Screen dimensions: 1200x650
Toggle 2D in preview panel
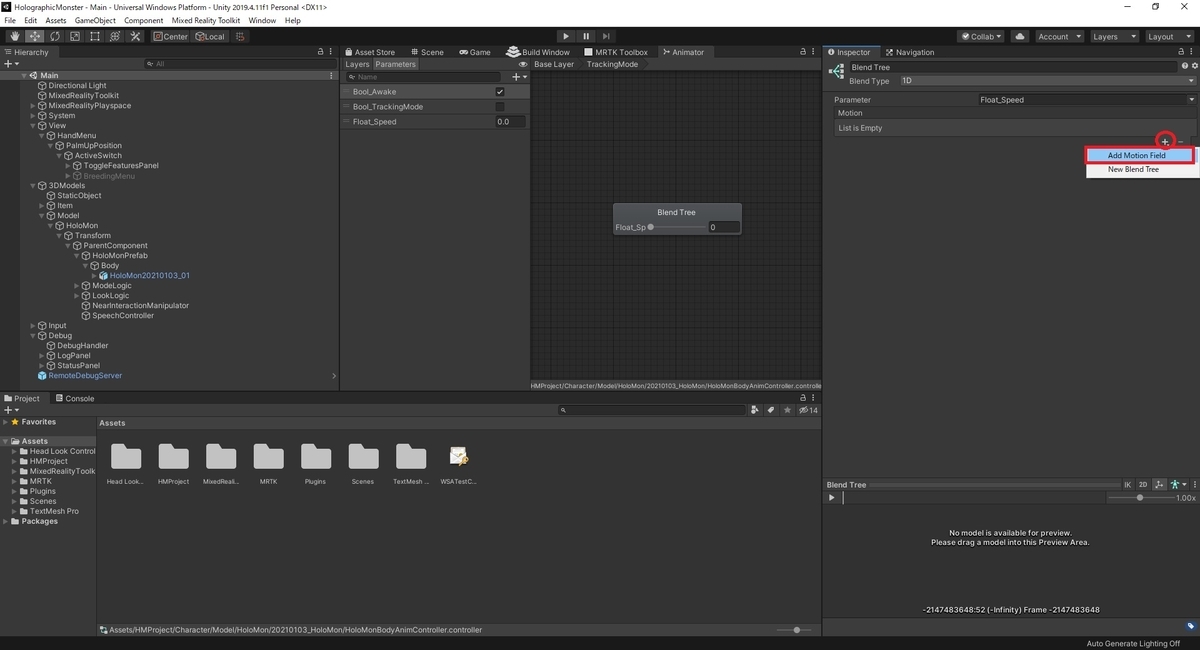point(1143,485)
